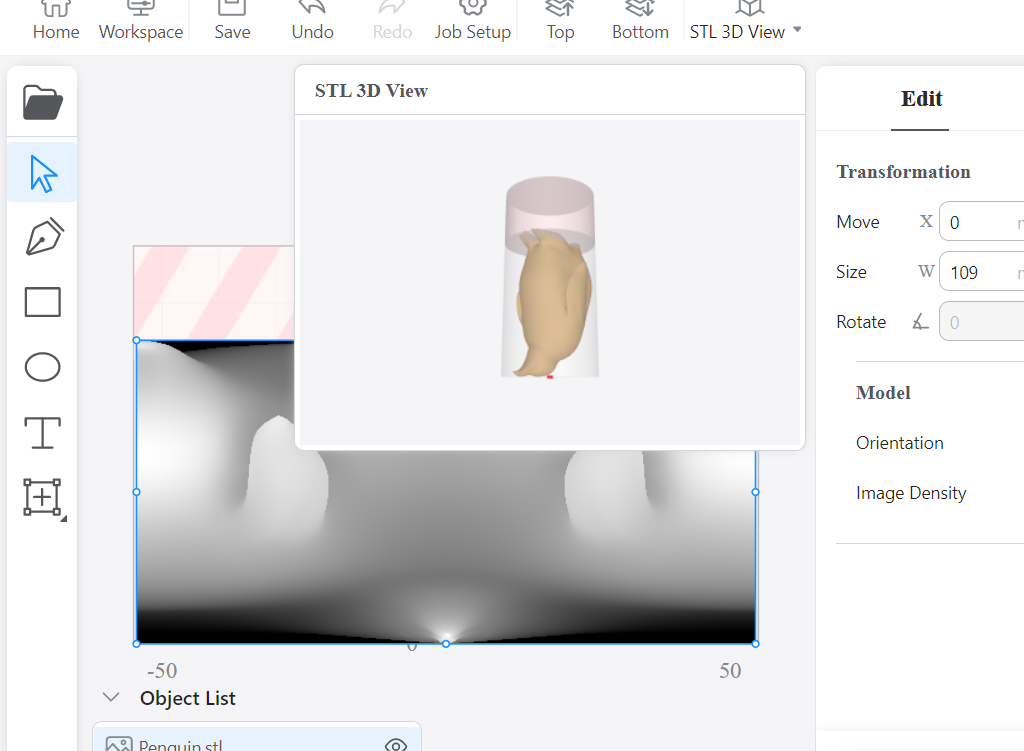Open the Image Density setting
Viewport: 1024px width, 751px height.
[911, 493]
